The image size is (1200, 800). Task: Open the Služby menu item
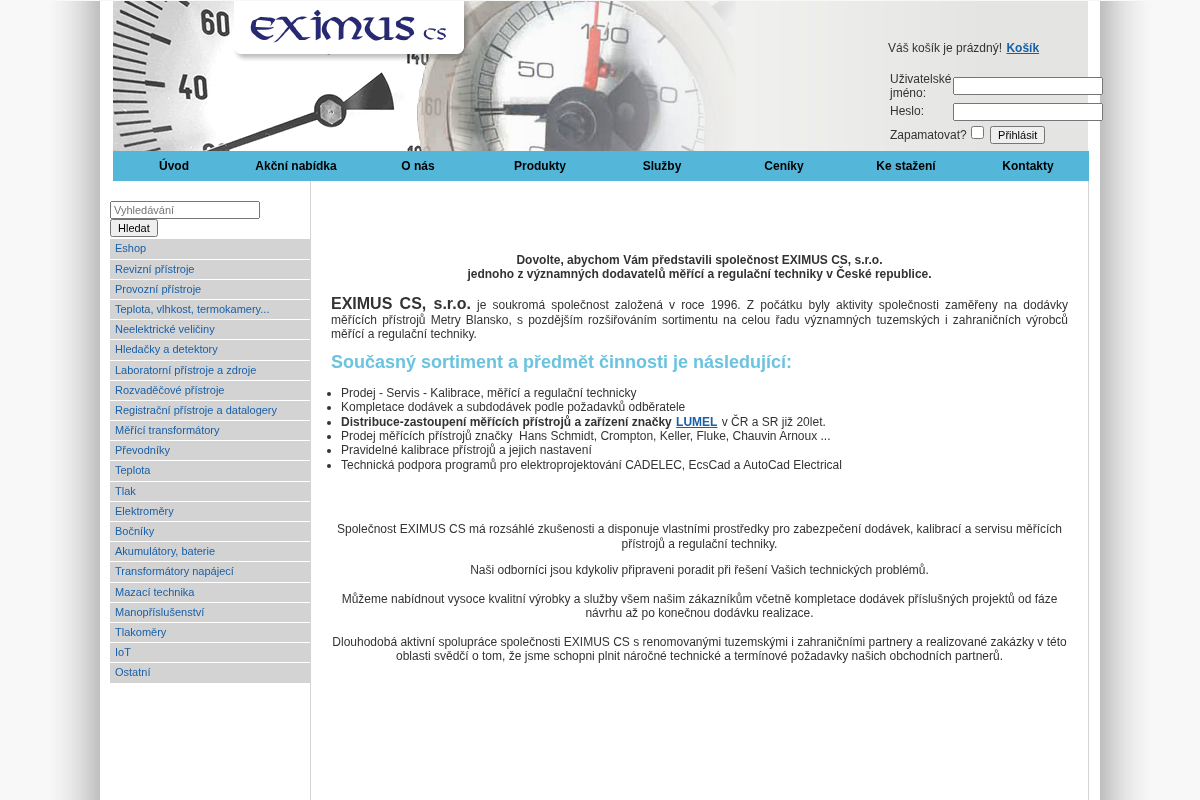(x=662, y=166)
